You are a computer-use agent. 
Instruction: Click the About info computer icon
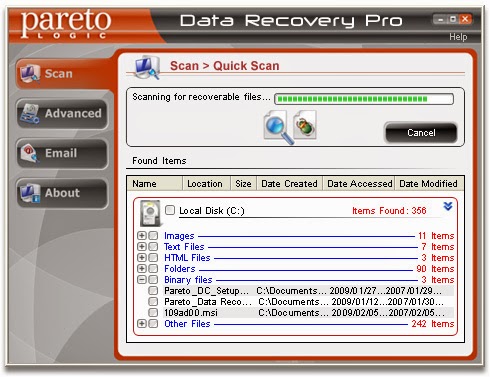30,193
